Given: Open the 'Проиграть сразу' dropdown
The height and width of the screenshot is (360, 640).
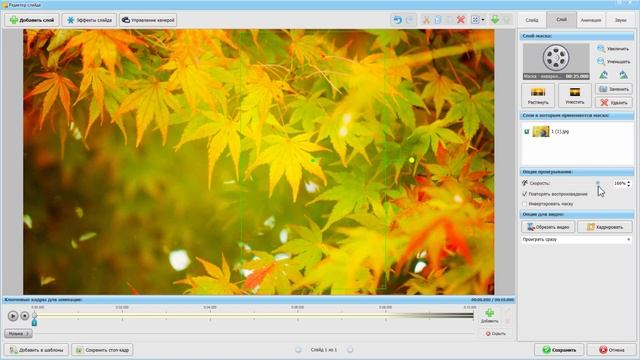Looking at the screenshot, I should (x=577, y=240).
